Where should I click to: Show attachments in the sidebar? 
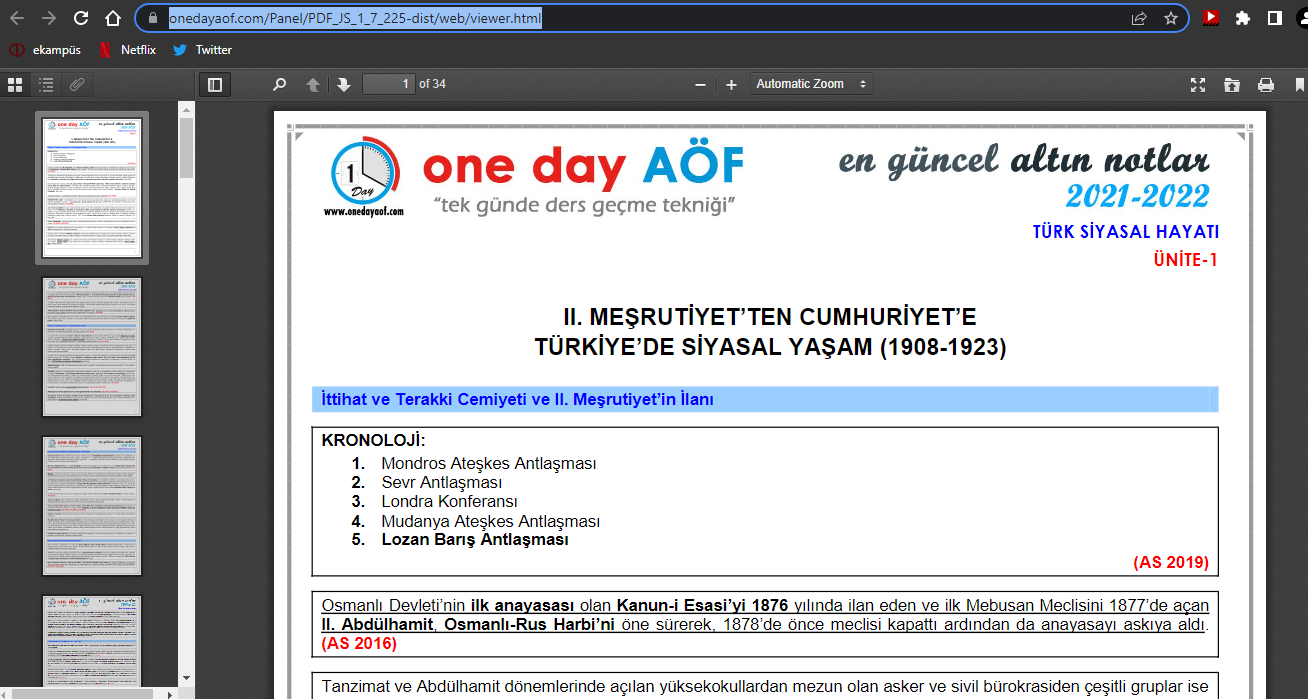pyautogui.click(x=77, y=85)
